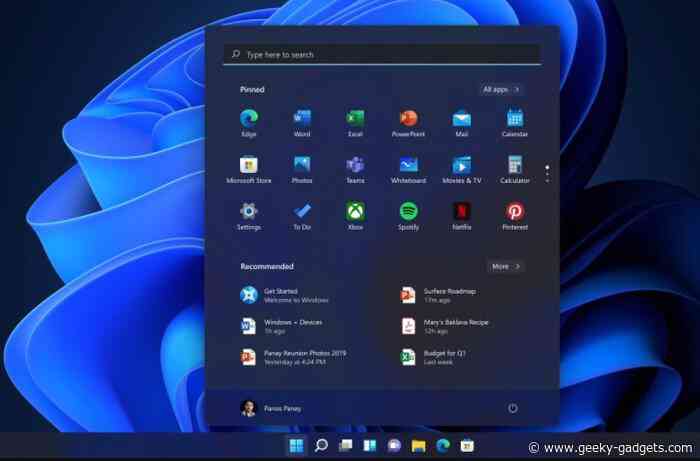This screenshot has width=700, height=461.
Task: Open Edge from pinned apps
Action: 249,123
